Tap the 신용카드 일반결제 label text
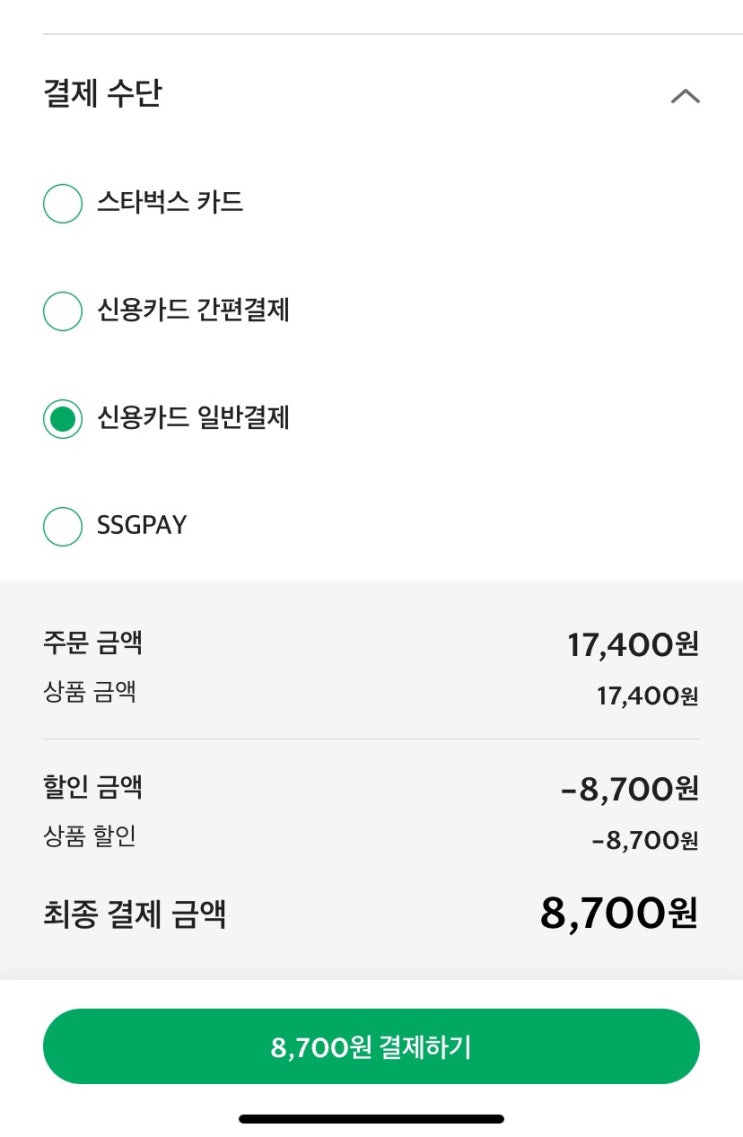This screenshot has width=743, height=1137. (193, 417)
